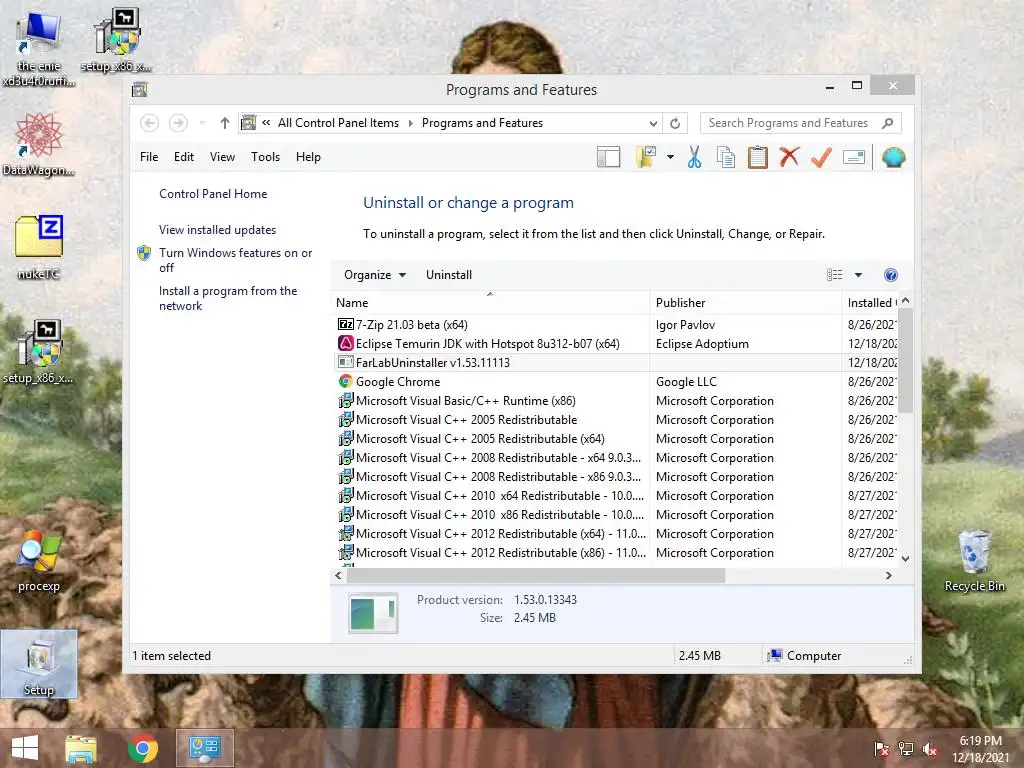Click All Control Panel Items breadcrumb

338,123
